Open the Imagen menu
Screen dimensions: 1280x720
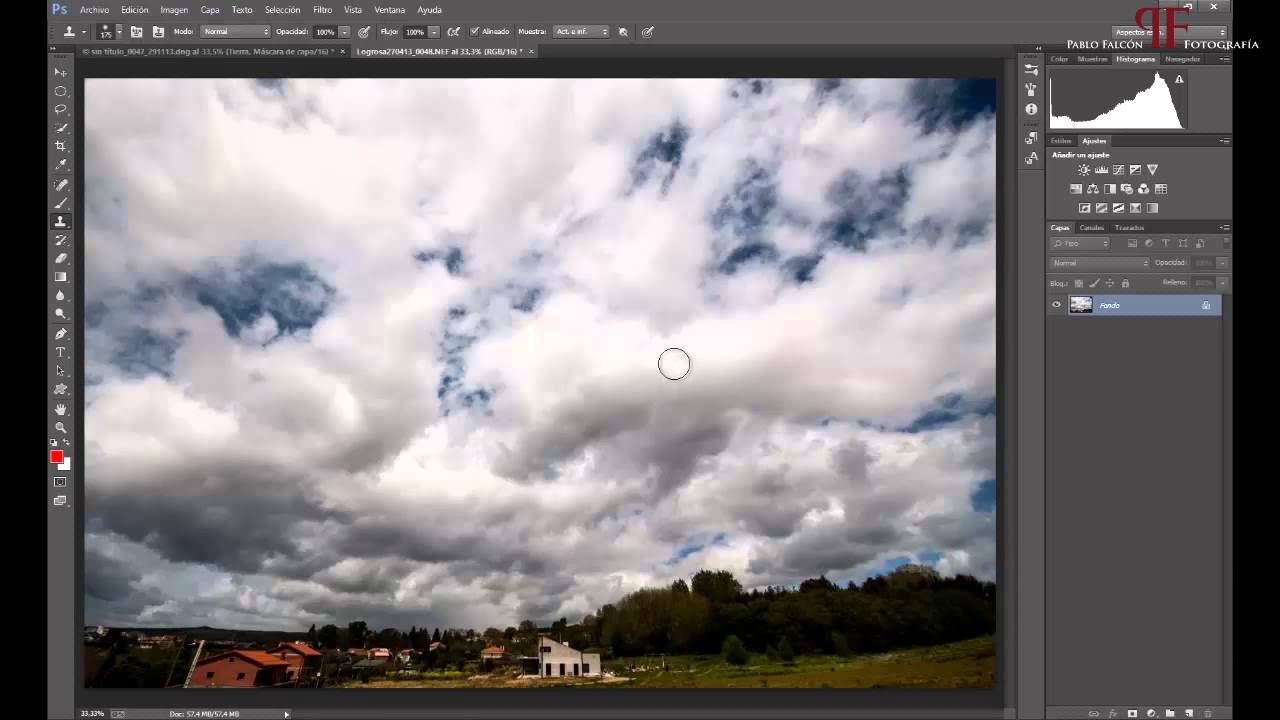[174, 10]
